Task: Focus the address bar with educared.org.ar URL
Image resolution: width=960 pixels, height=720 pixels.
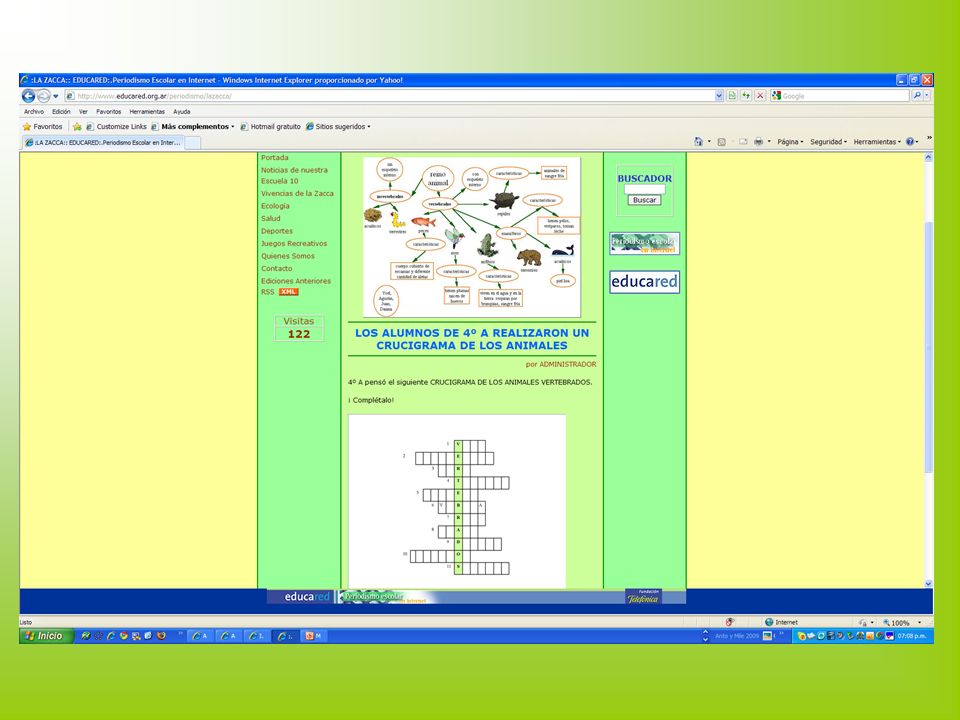Action: 389,96
